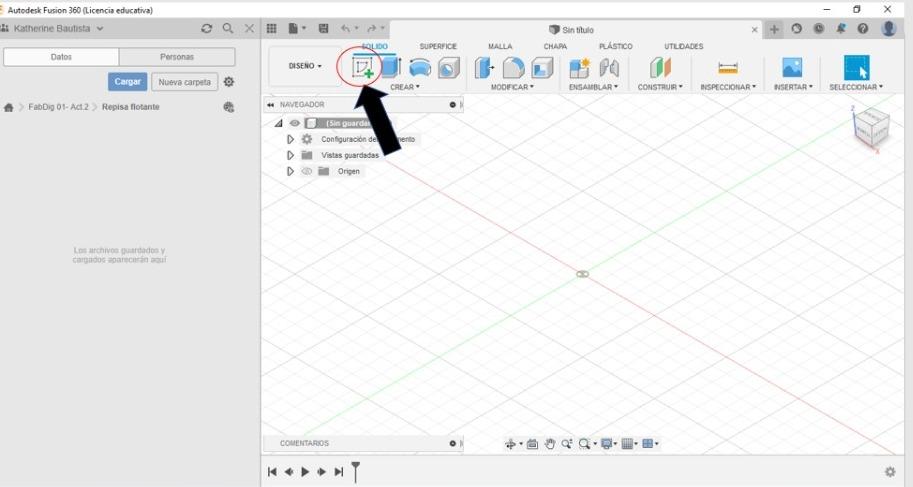Open the MODIFICAR dropdown menu
This screenshot has height=487, width=913.
point(512,87)
